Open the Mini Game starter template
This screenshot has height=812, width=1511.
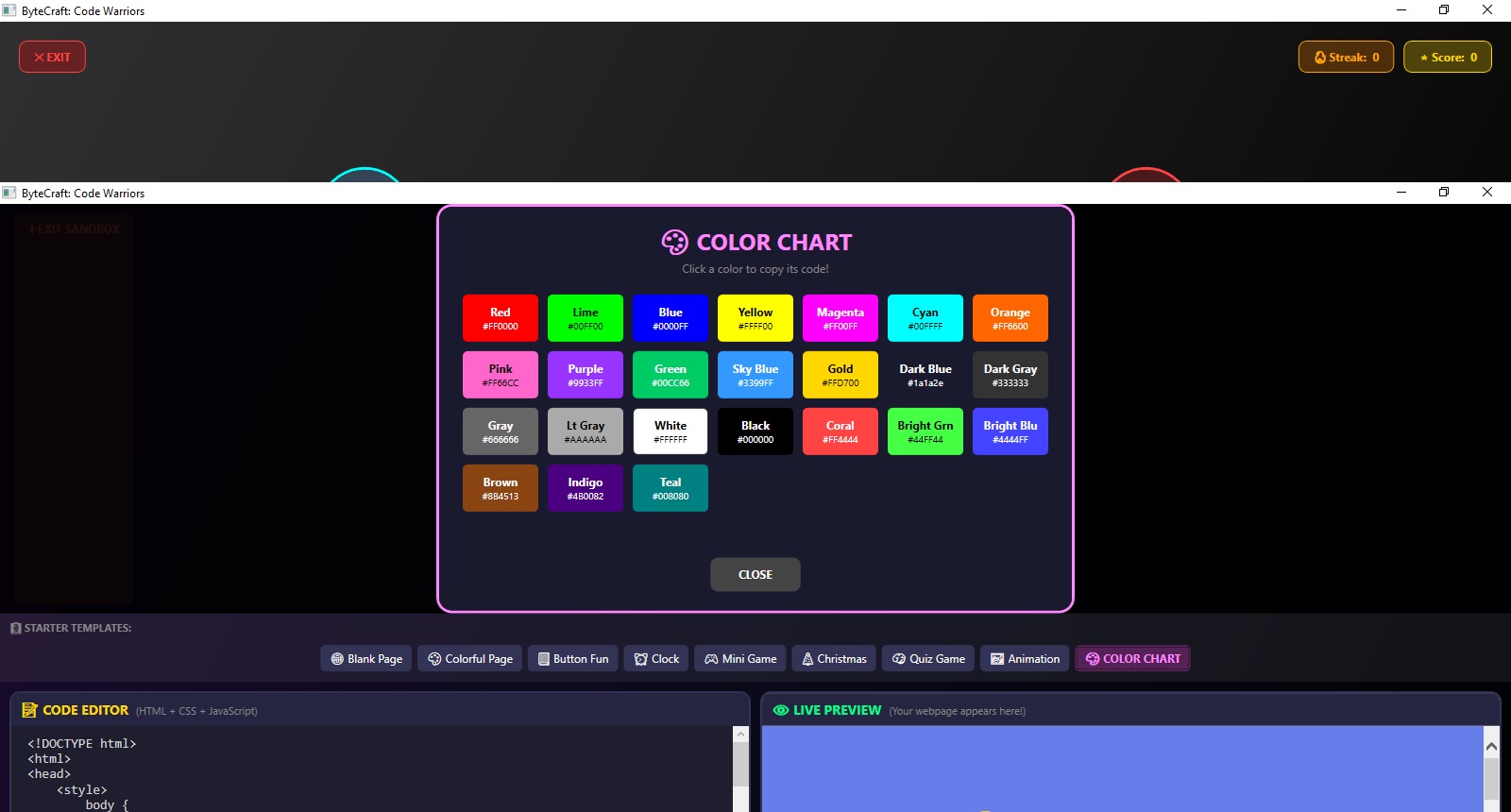coord(740,658)
